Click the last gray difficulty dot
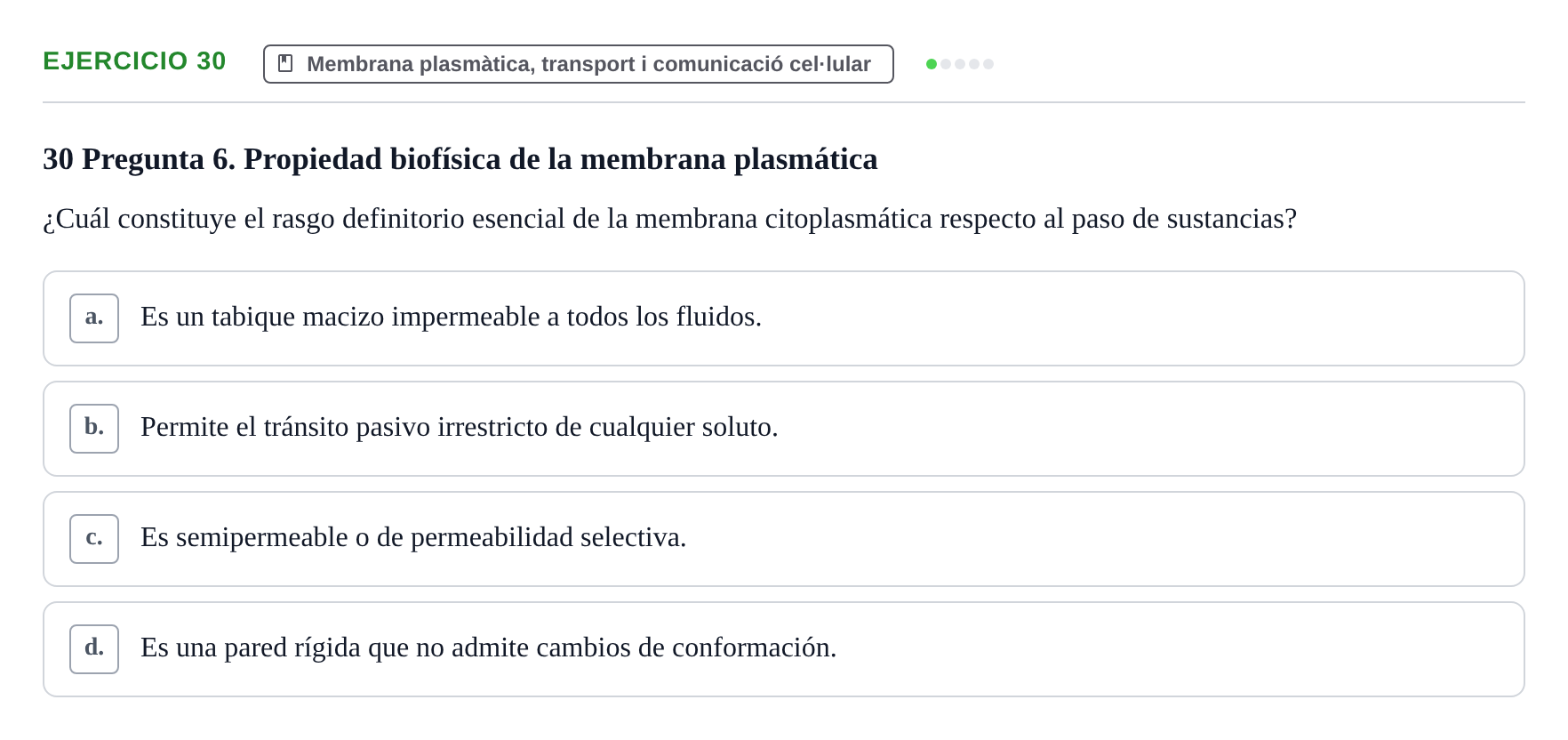Image resolution: width=1568 pixels, height=740 pixels. coord(988,64)
